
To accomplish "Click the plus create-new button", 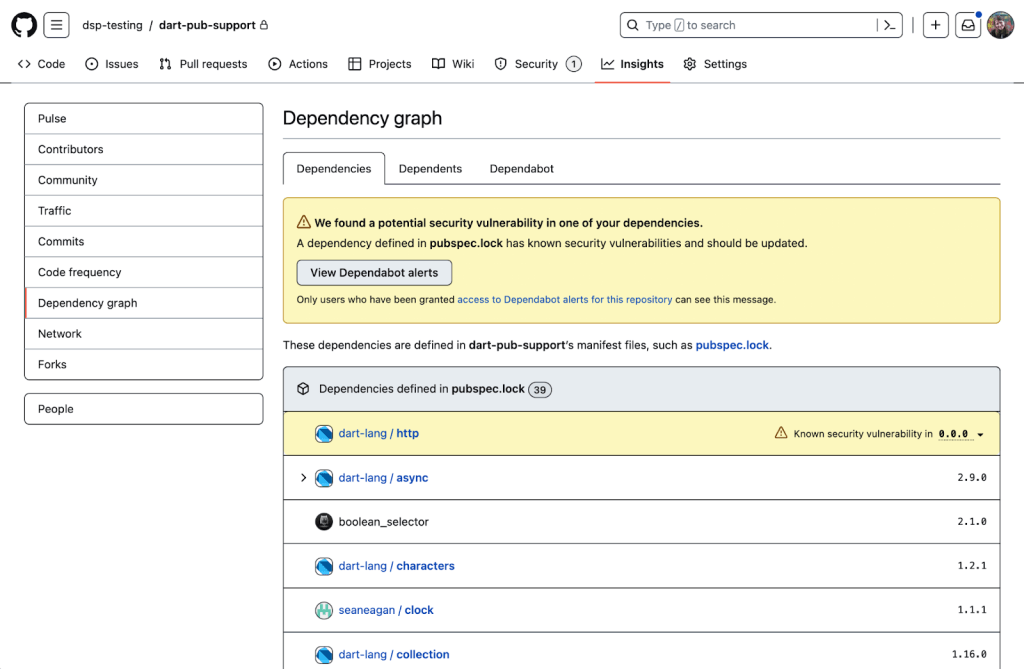I will click(935, 25).
